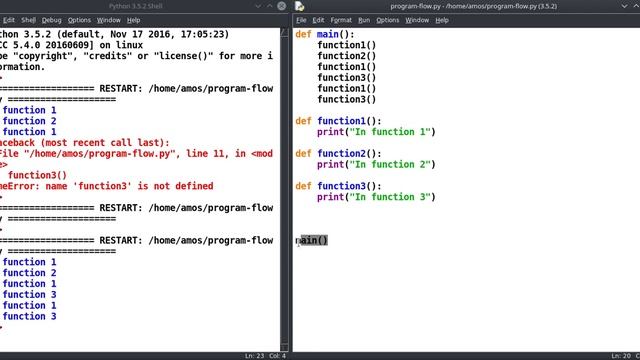
Task: Click the Traceback (most recent call last) line
Action: click(84, 143)
